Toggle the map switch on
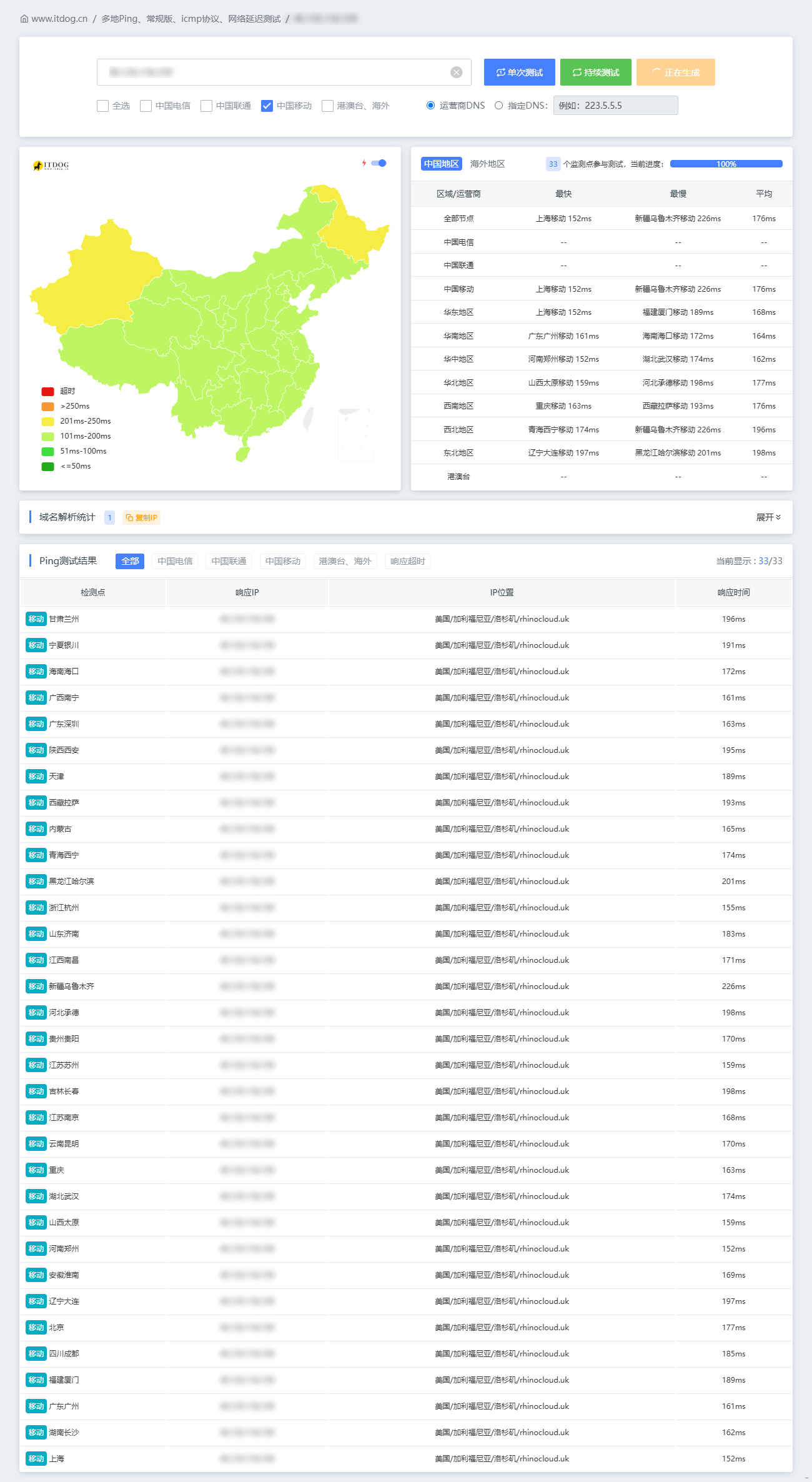Viewport: 812px width, 1482px height. click(x=379, y=163)
